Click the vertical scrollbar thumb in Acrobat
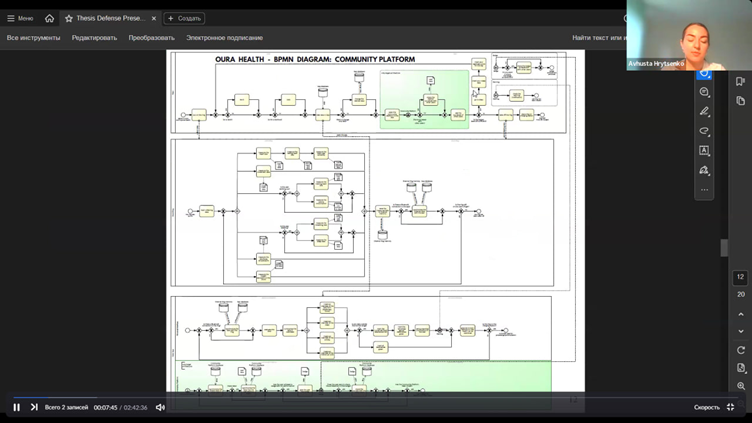752x423 pixels. click(x=724, y=248)
